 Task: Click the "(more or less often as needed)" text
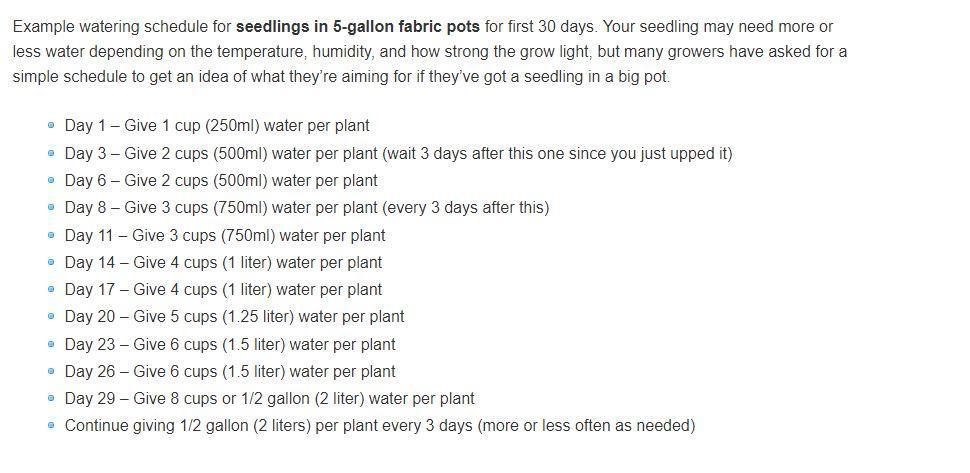(586, 426)
